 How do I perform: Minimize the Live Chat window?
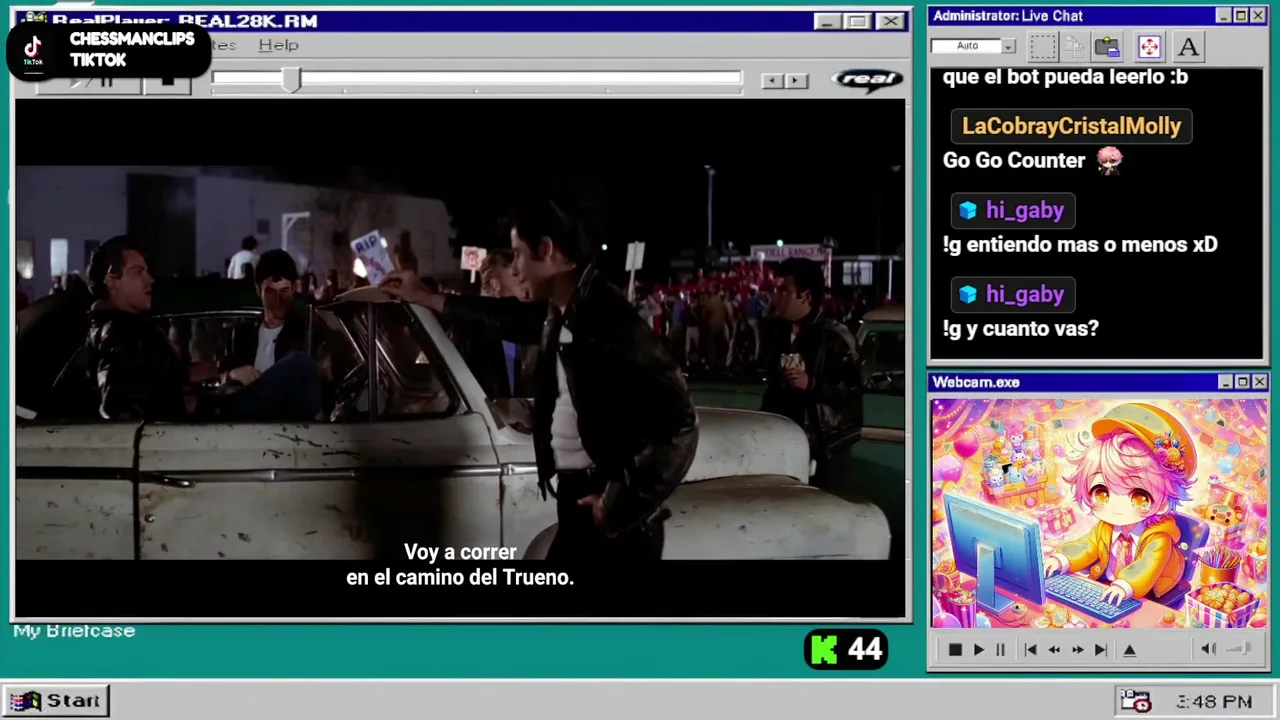[1224, 16]
